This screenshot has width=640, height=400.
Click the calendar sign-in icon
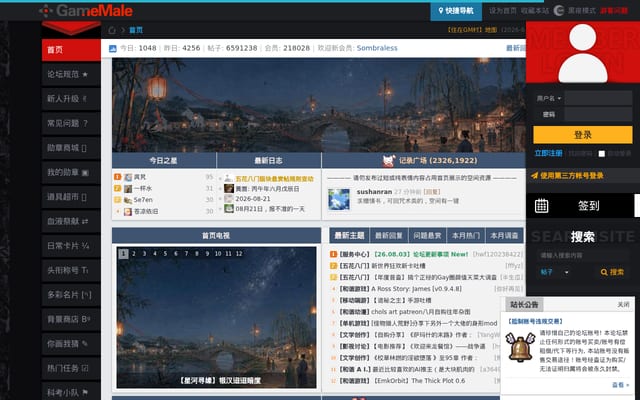click(541, 206)
